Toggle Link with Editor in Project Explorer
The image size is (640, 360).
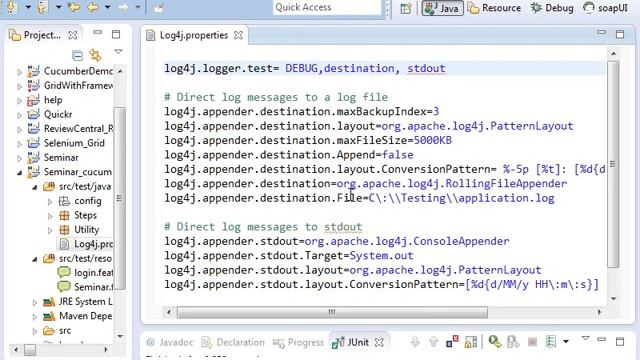click(x=95, y=55)
